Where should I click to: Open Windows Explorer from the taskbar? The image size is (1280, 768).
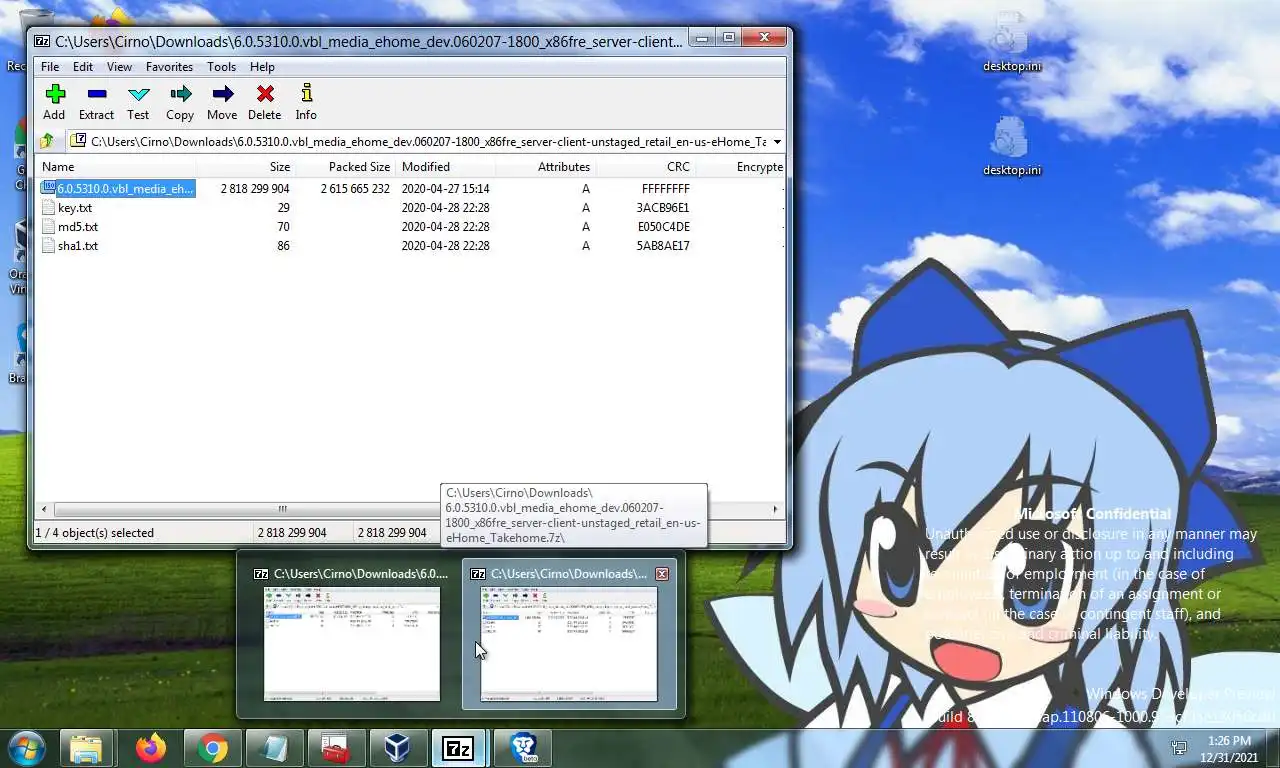86,748
